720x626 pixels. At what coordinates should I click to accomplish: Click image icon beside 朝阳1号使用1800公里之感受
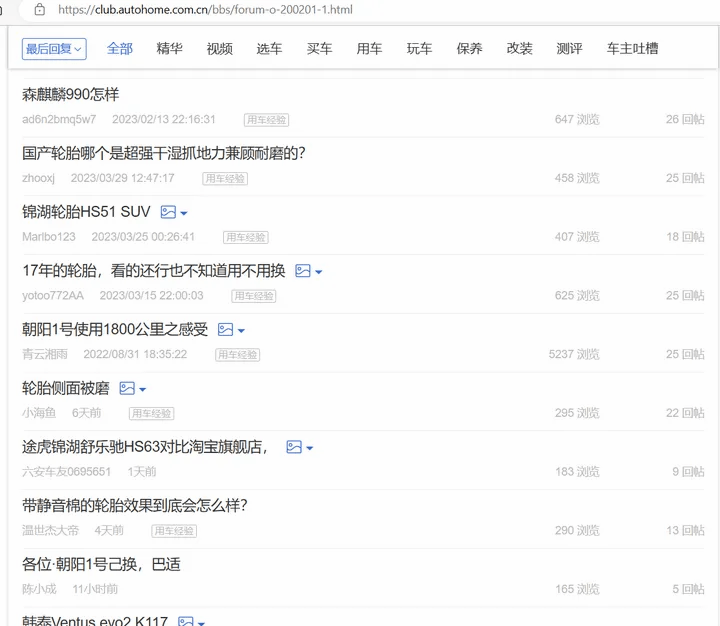pyautogui.click(x=226, y=329)
